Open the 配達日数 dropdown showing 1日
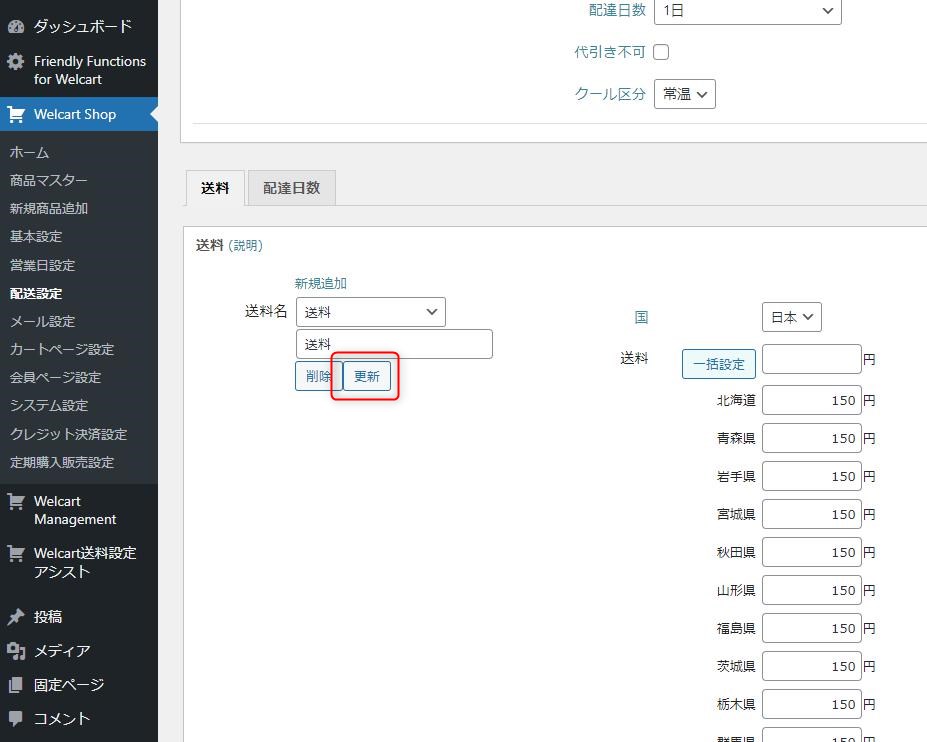 [x=747, y=10]
